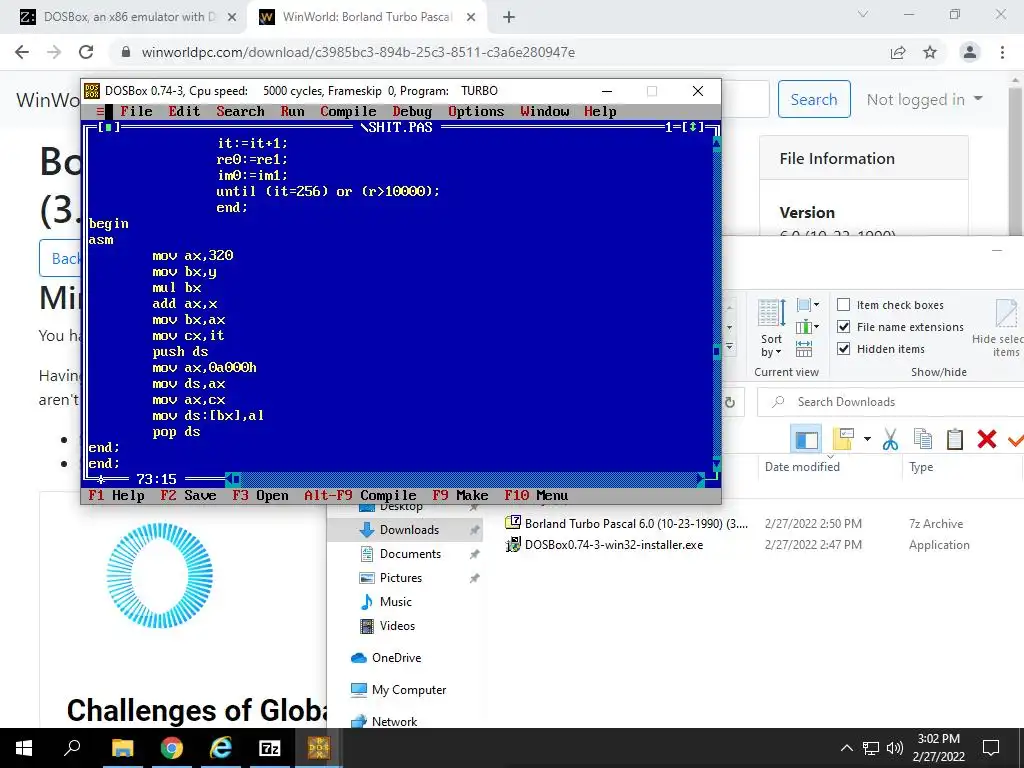Click the WinWorld Search button
This screenshot has width=1024, height=768.
point(814,99)
